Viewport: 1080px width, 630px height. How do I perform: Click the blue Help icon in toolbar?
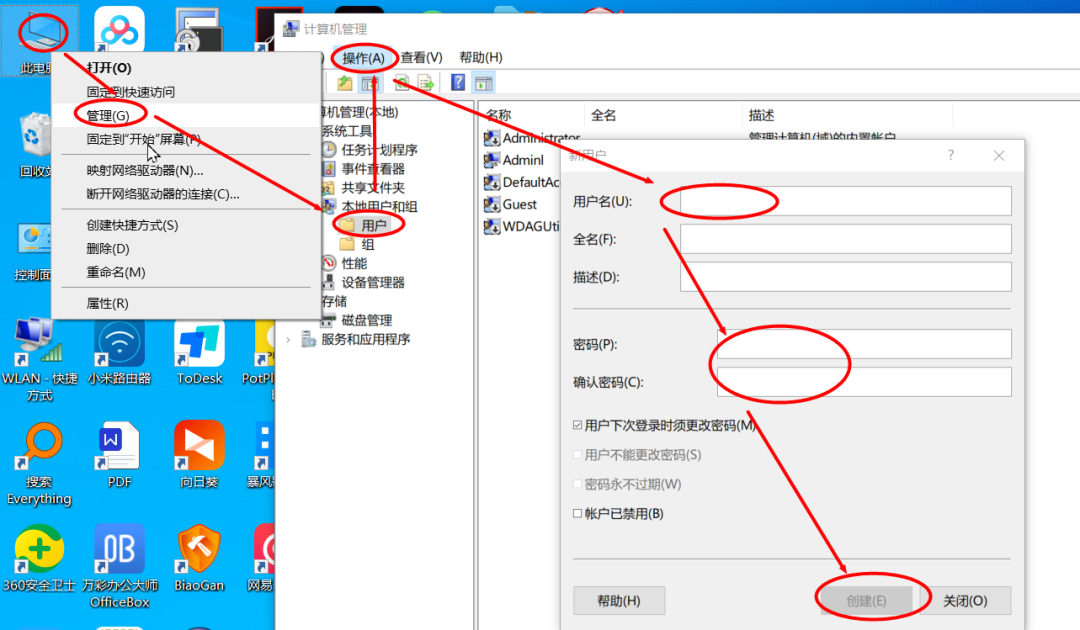point(458,83)
